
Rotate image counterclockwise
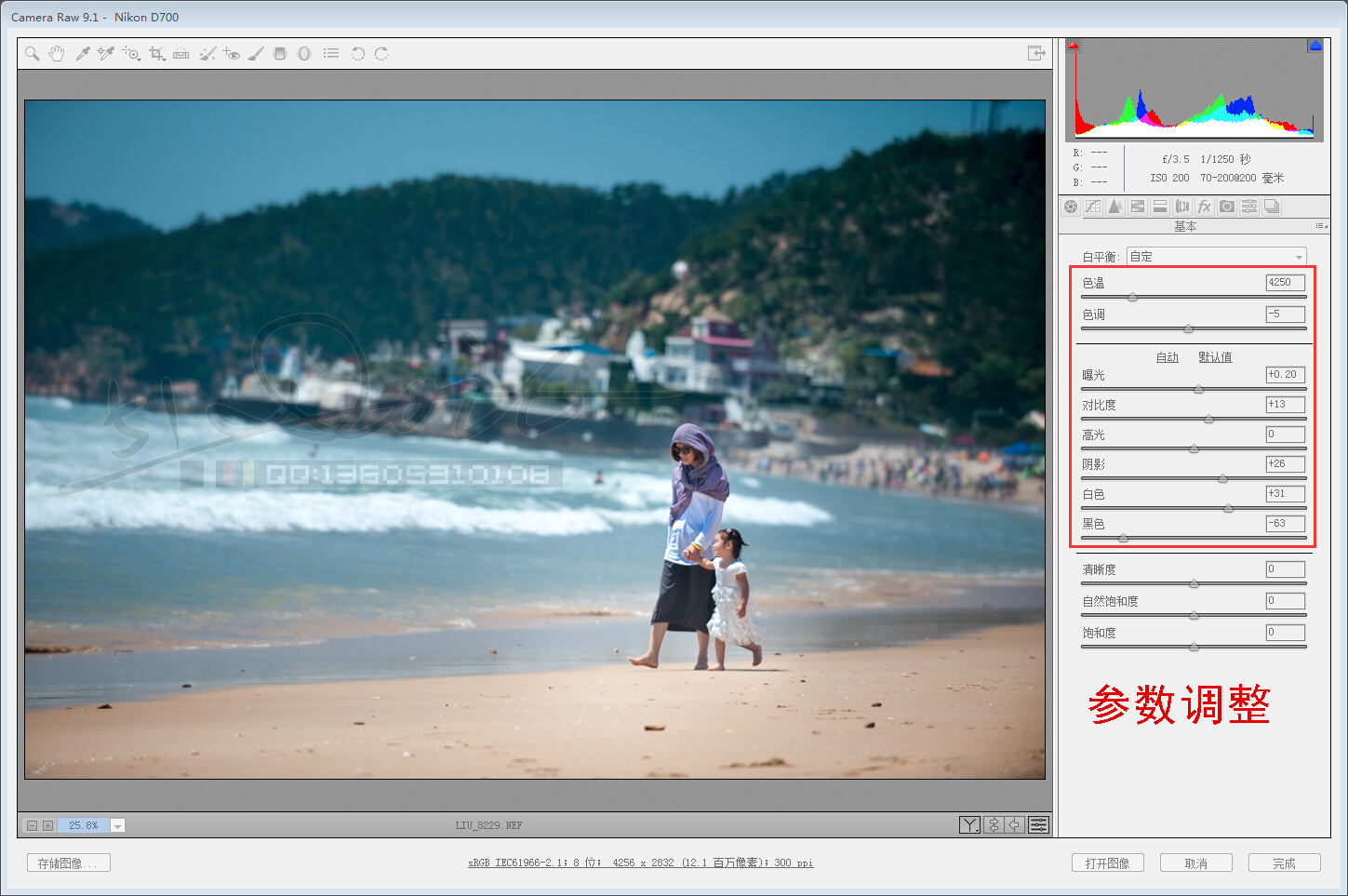357,54
